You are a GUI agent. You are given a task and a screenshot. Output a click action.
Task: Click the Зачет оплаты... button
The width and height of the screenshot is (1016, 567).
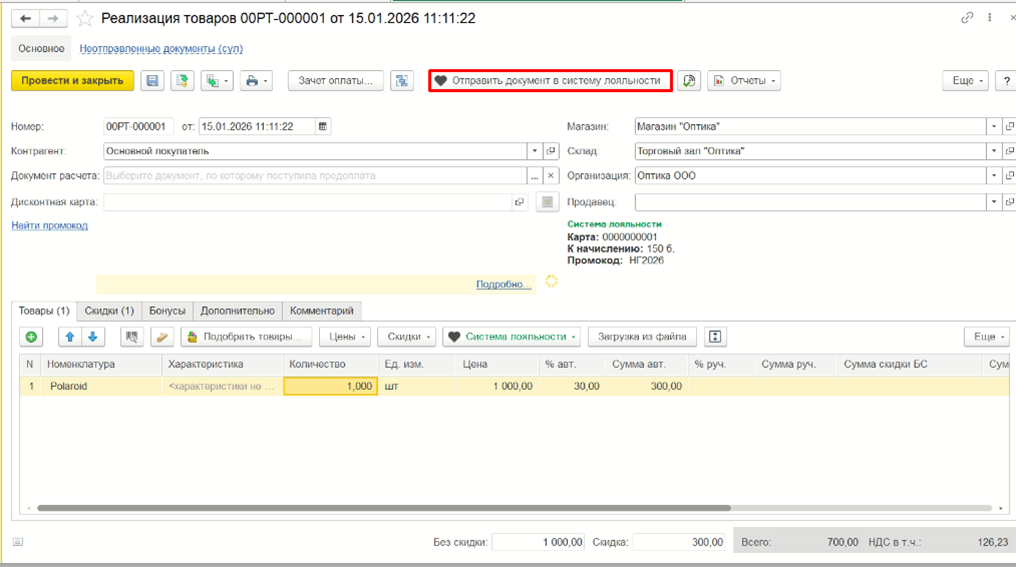click(336, 81)
